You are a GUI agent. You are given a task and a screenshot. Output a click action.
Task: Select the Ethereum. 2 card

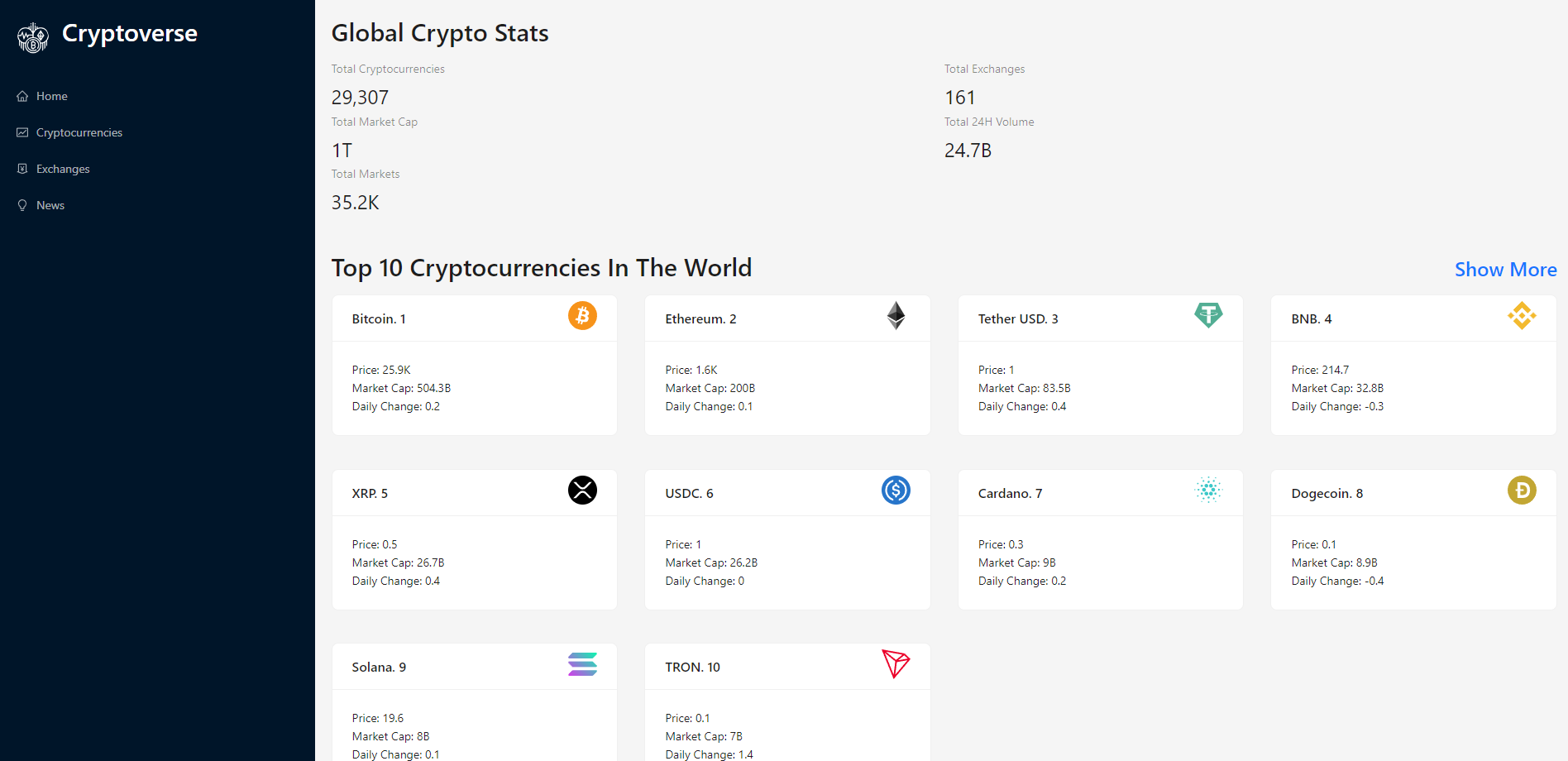tap(786, 364)
